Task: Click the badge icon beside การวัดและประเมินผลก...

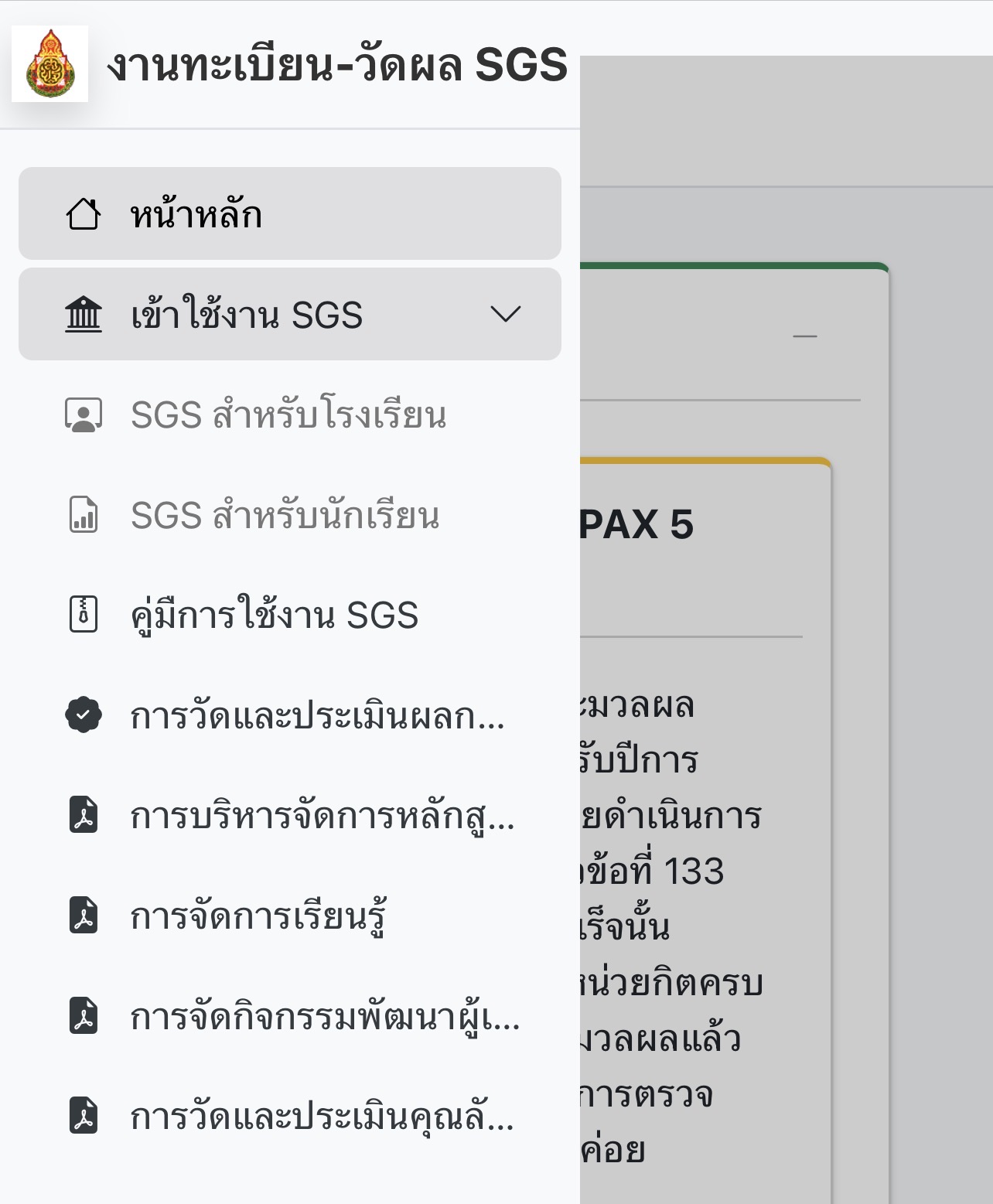Action: 84,716
